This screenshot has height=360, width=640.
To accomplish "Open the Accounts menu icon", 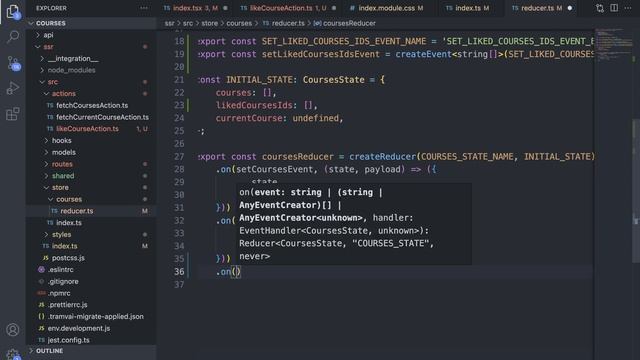I will [x=13, y=329].
